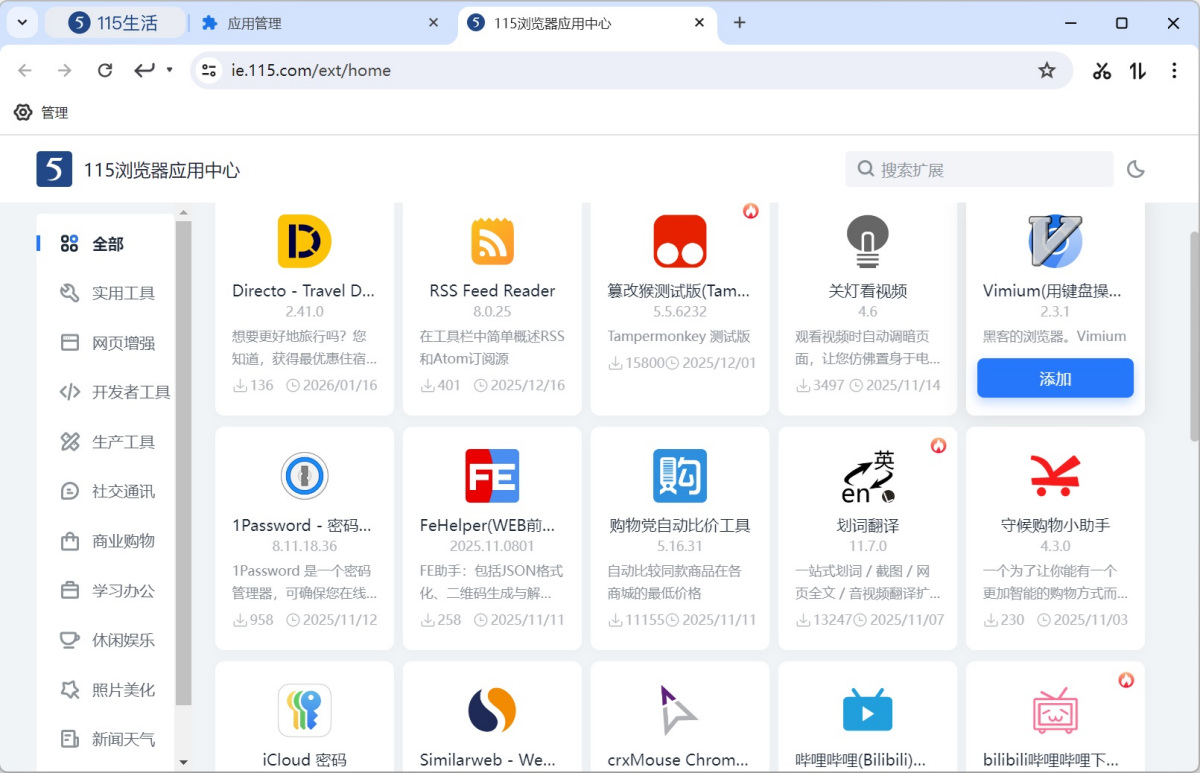Toggle dark mode moon icon
Viewport: 1200px width, 773px height.
click(1135, 170)
